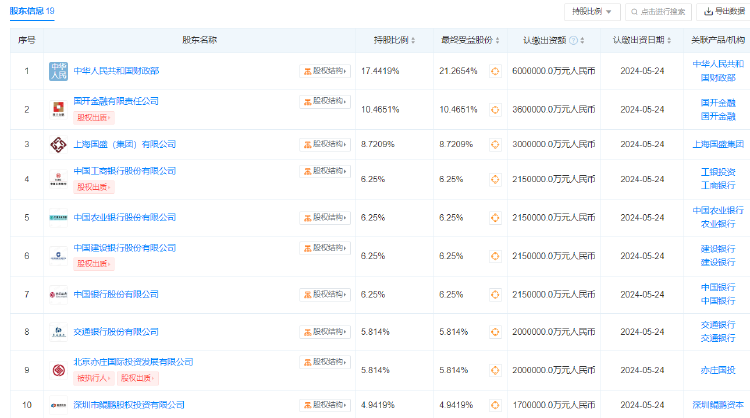Click beneficial share icon in 工商银行 row
This screenshot has height=418, width=750.
(495, 179)
